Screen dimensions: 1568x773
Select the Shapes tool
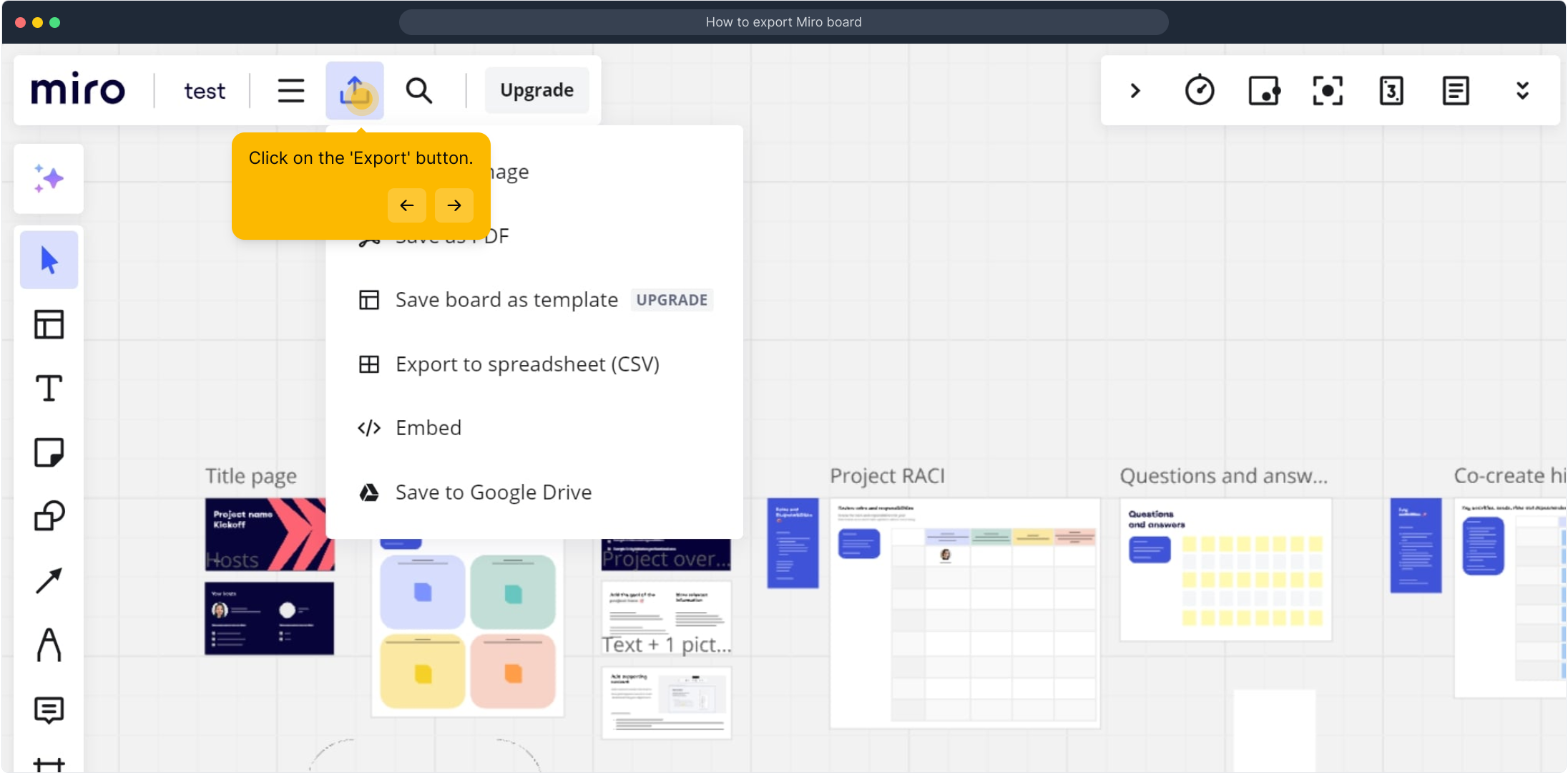click(49, 516)
